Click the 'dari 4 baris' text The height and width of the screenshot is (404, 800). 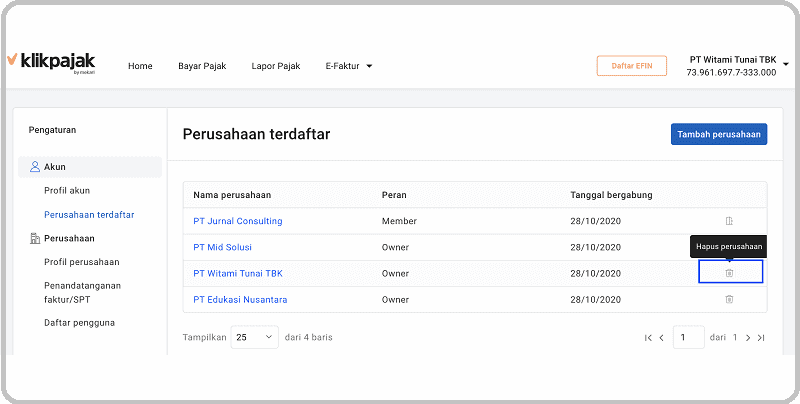pyautogui.click(x=309, y=337)
